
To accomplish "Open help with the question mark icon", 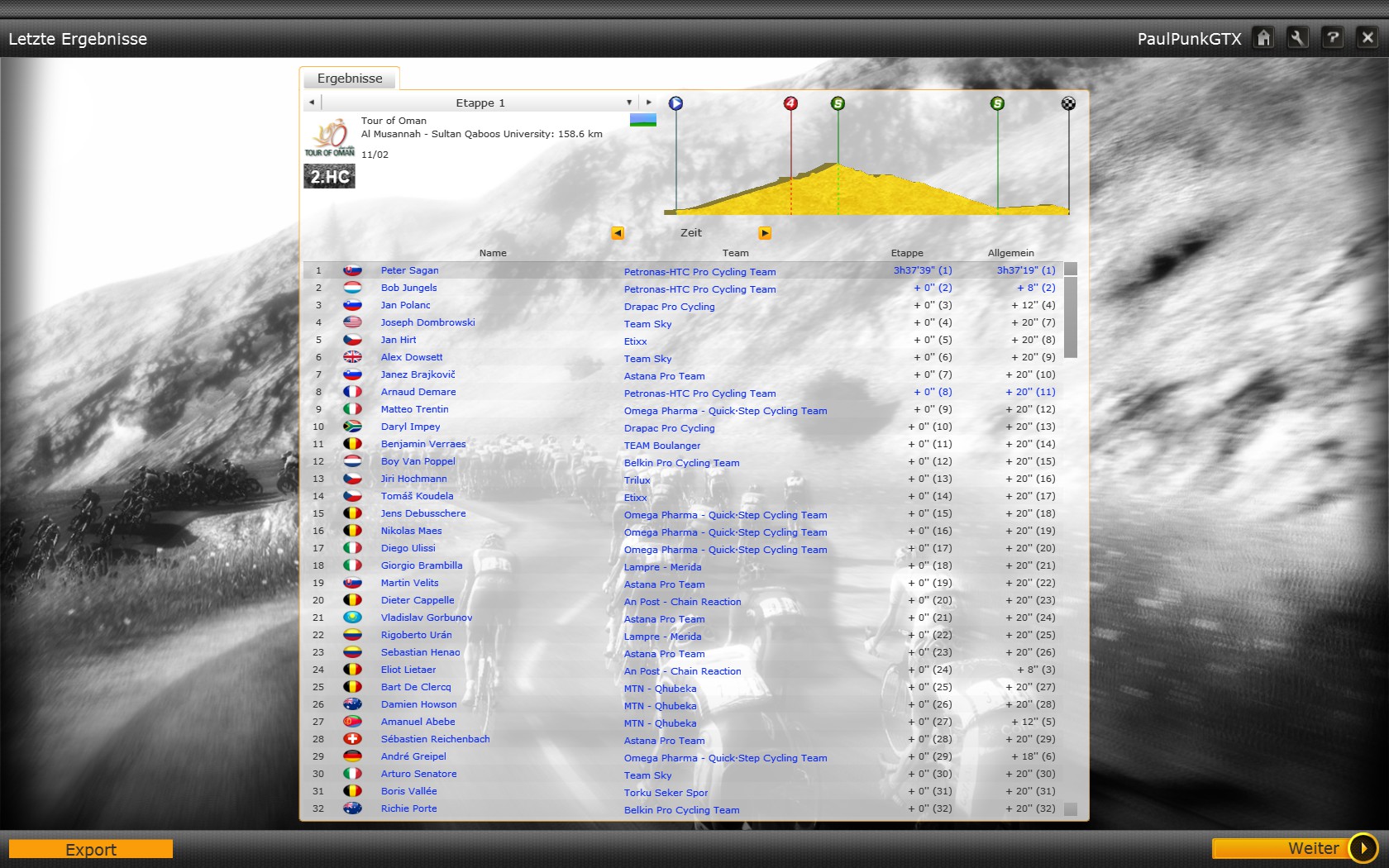I will pos(1333,38).
